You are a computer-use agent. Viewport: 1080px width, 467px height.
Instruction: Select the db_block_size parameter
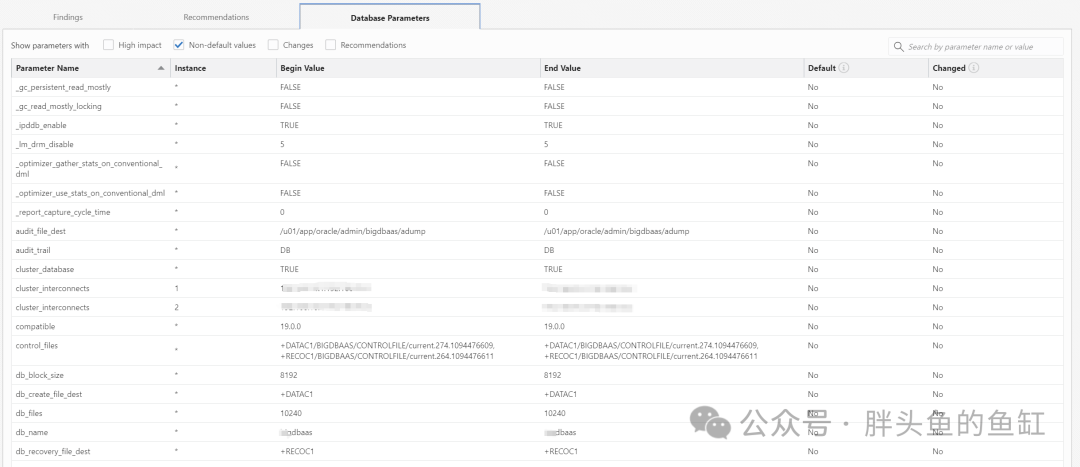pyautogui.click(x=40, y=375)
